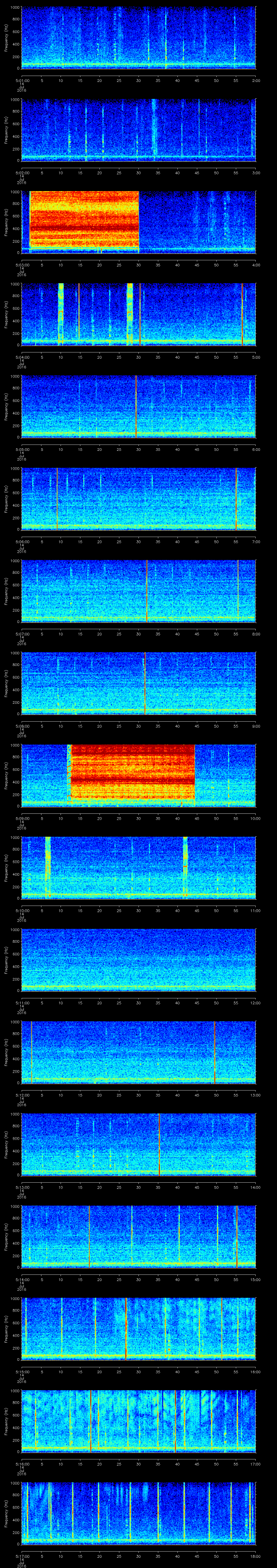
Task: Click the 5:06:00 start time label
Action: [22, 542]
